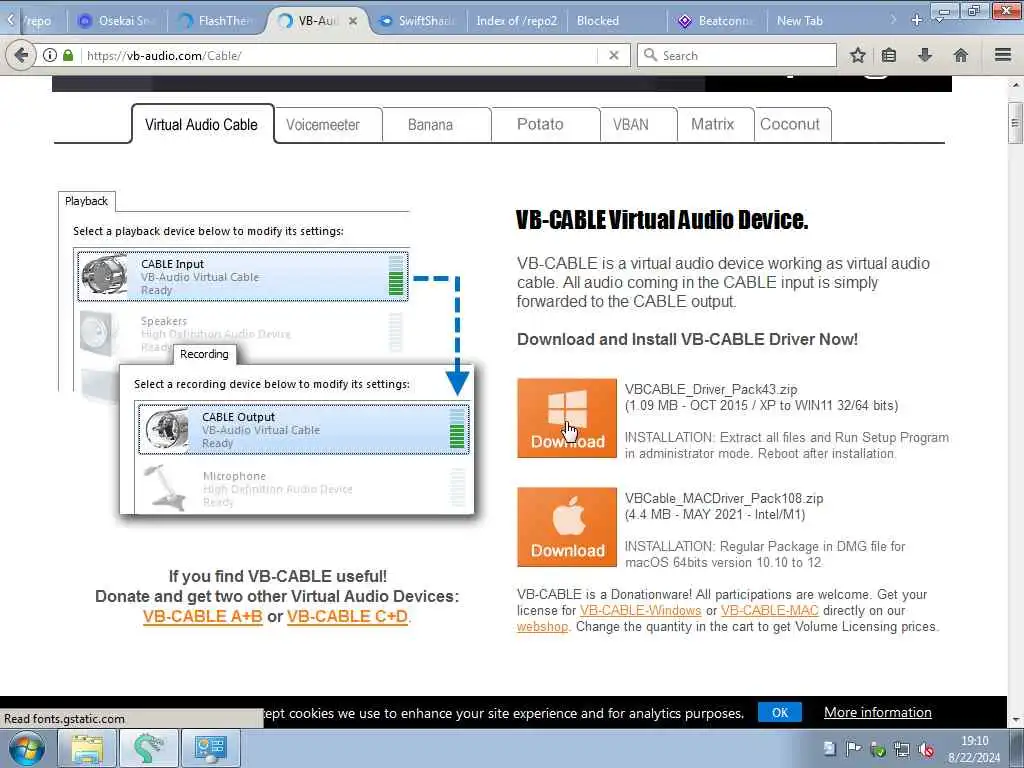The image size is (1024, 768).
Task: Stop loading with the X in address bar
Action: click(x=614, y=56)
